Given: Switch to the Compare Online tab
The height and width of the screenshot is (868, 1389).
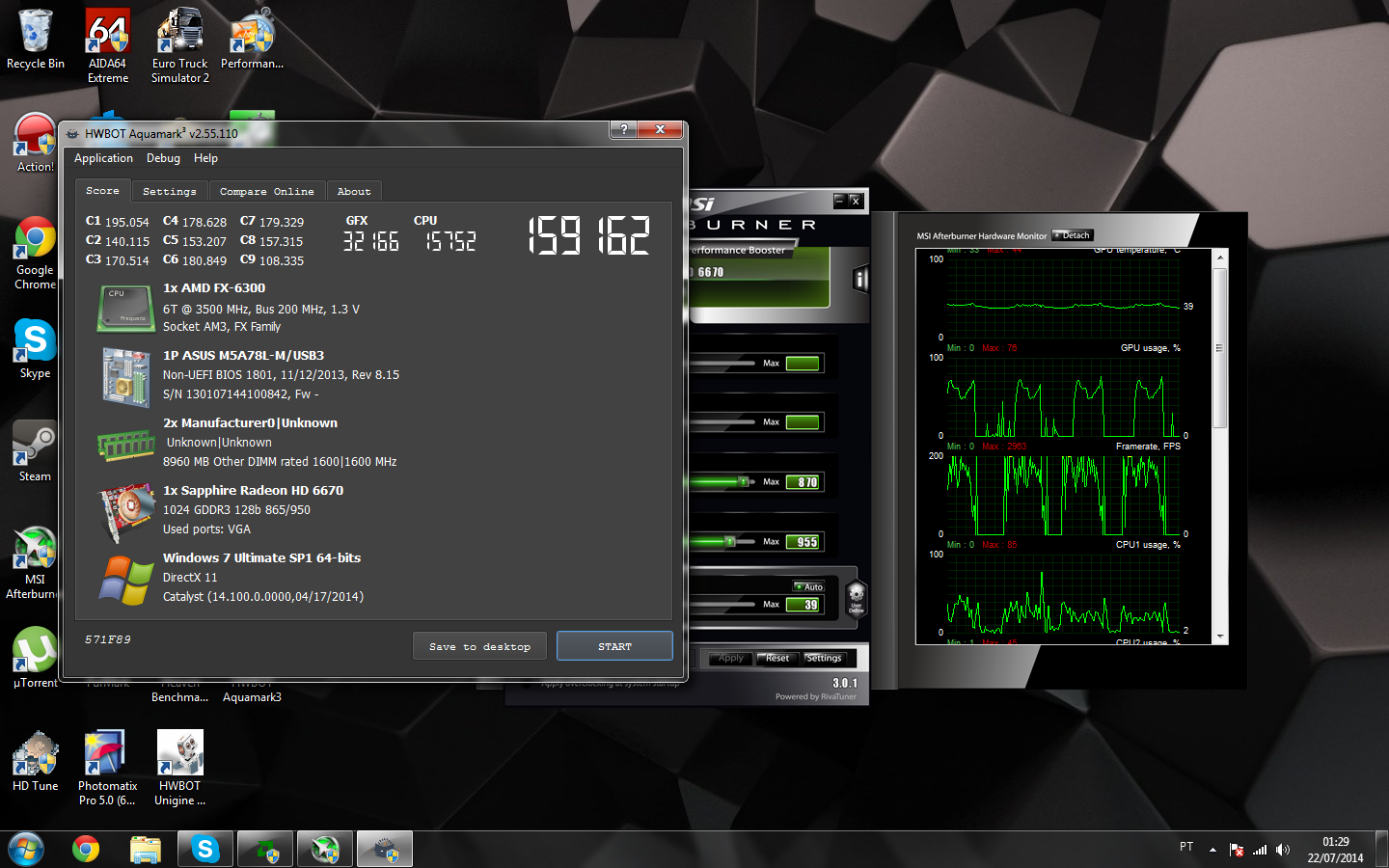Looking at the screenshot, I should click(266, 191).
